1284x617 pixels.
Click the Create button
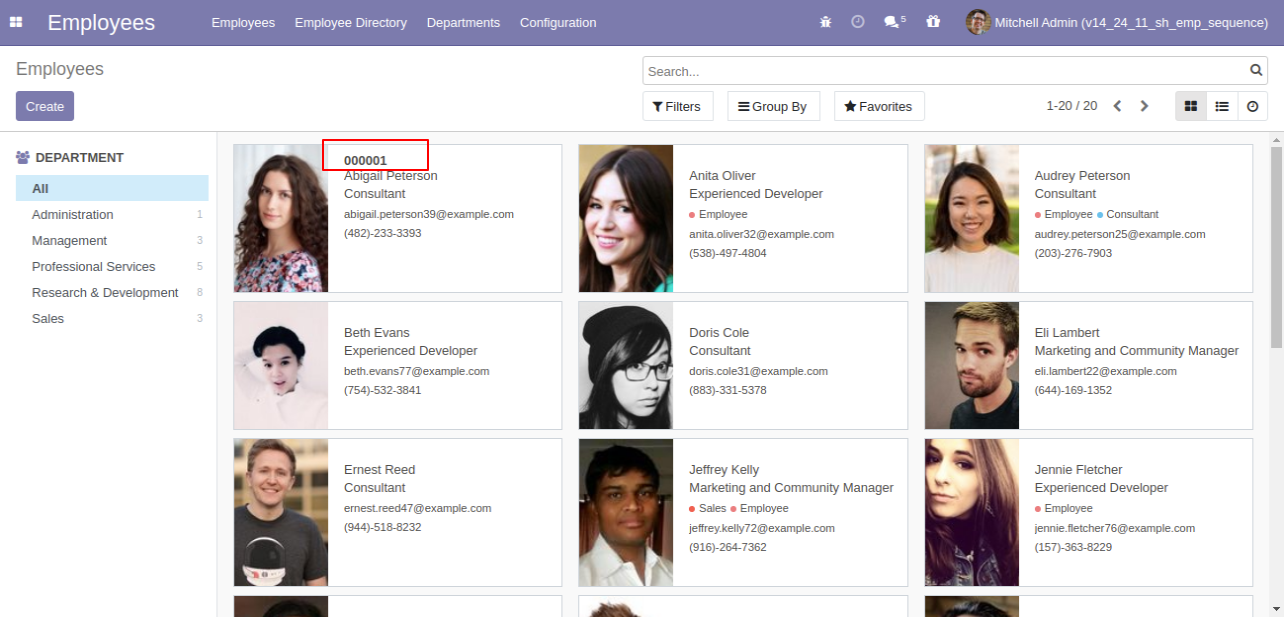pyautogui.click(x=45, y=106)
